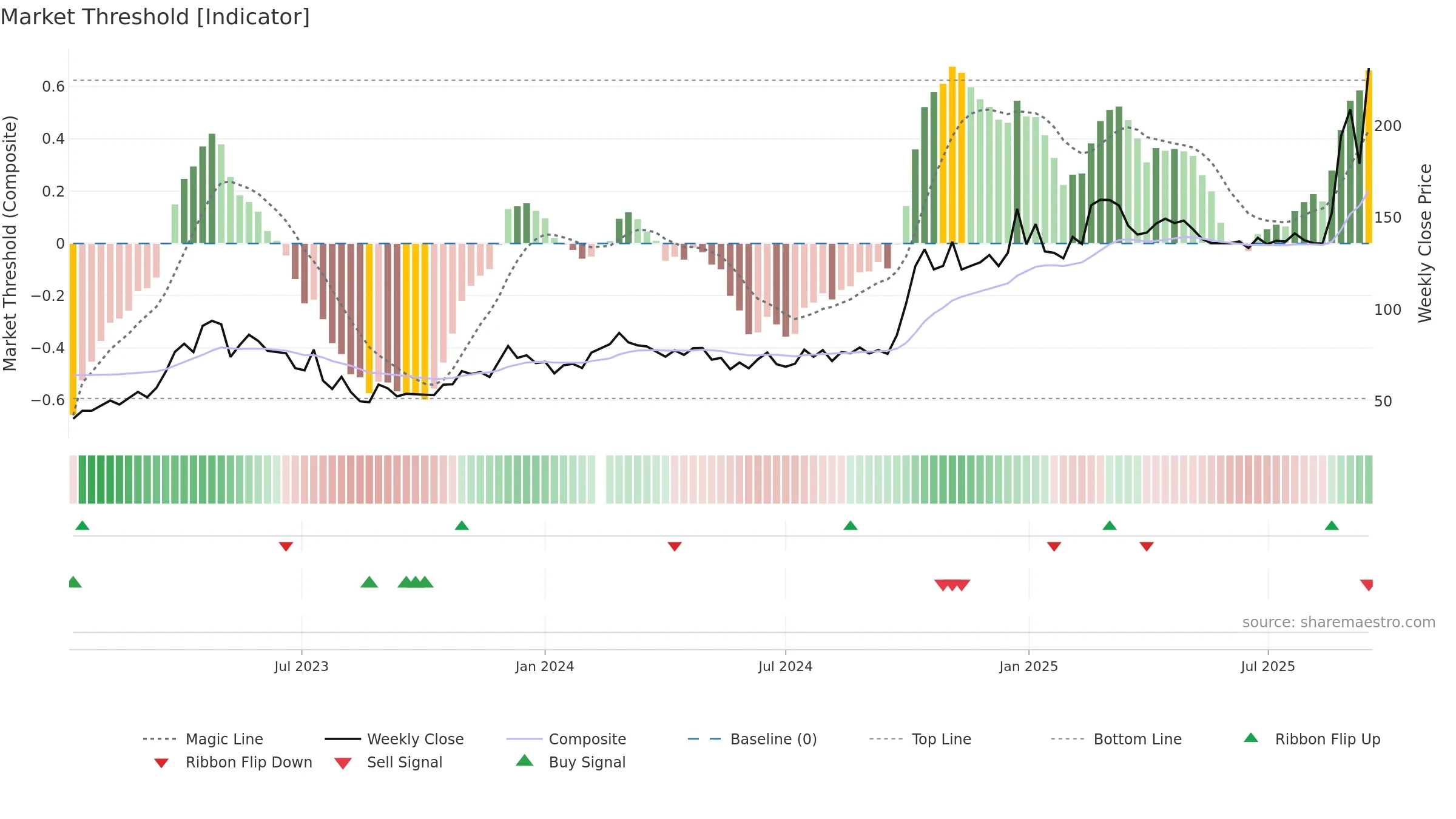Screen dimensions: 1456x819
Task: Toggle the Weekly Close legend entry
Action: pos(394,739)
